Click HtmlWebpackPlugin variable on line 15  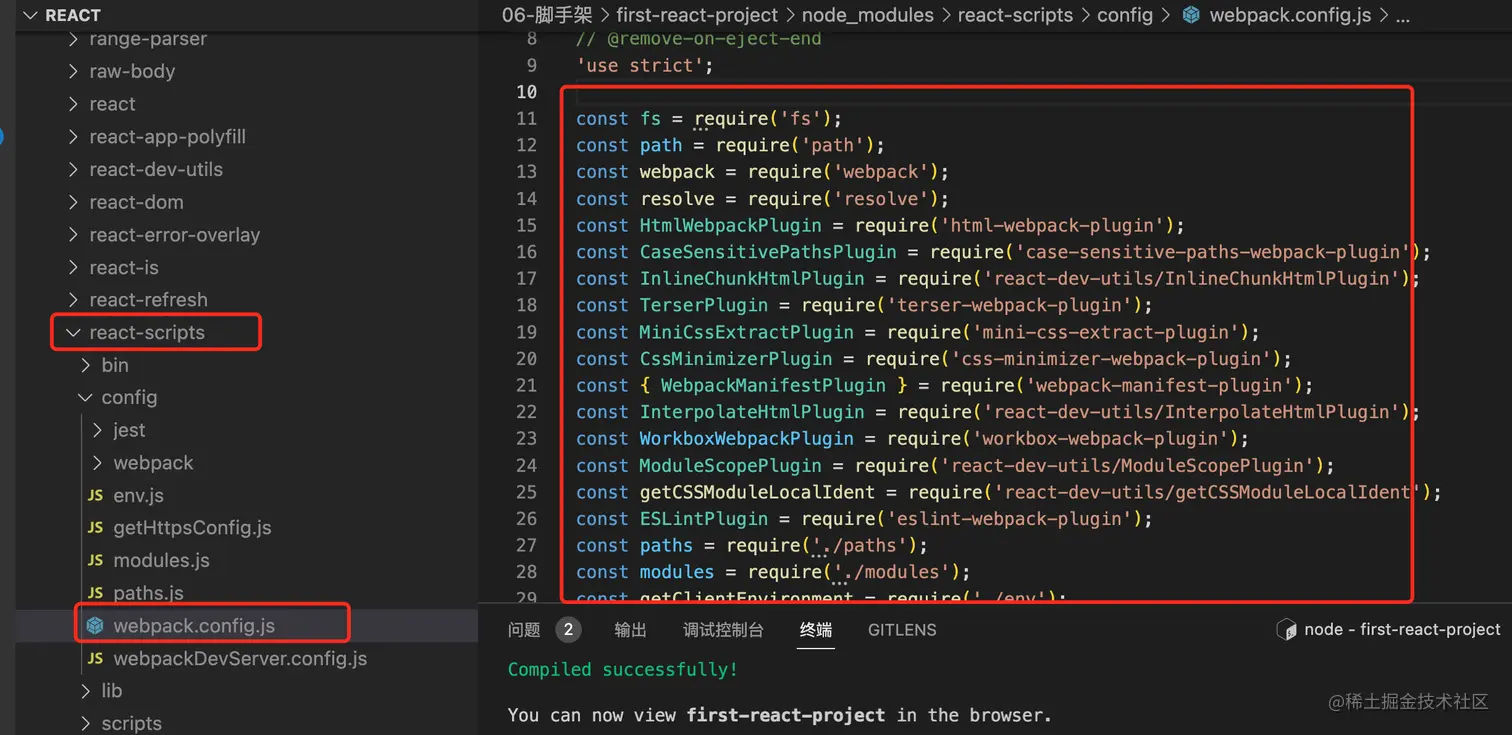730,225
